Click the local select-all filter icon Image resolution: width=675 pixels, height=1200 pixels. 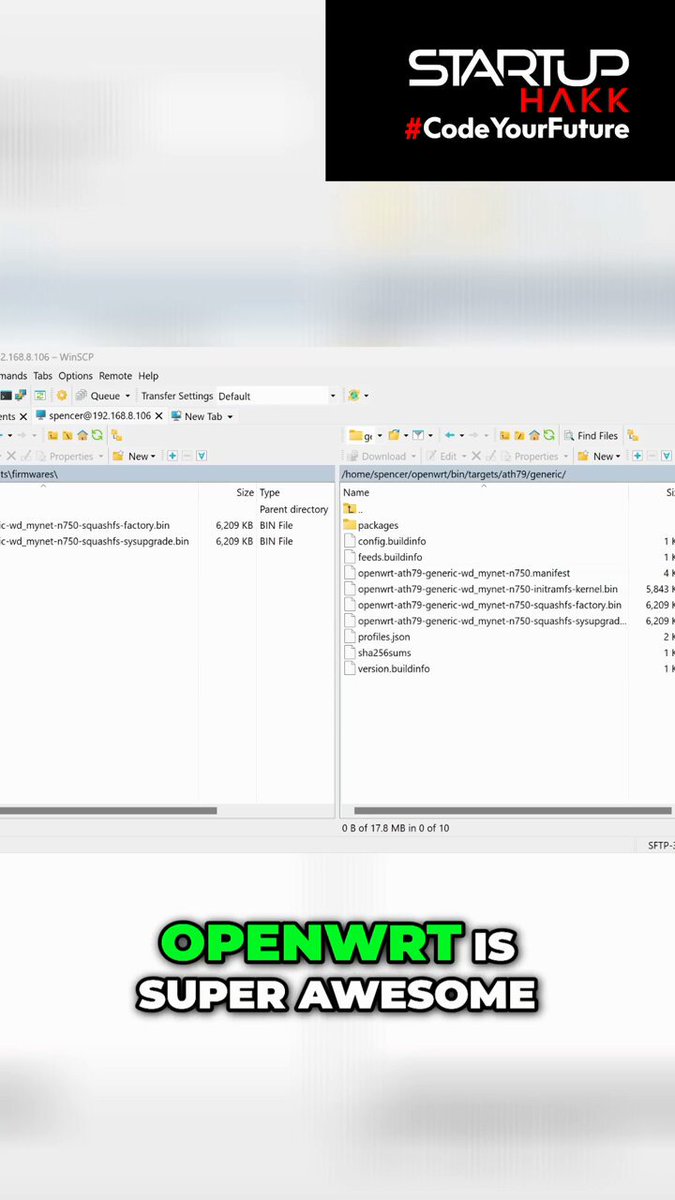[201, 456]
